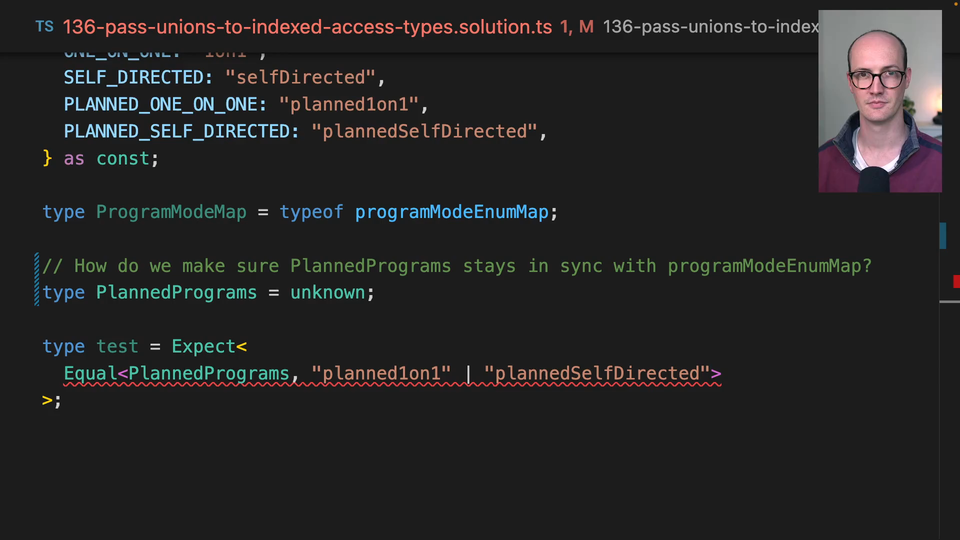This screenshot has height=540, width=960.
Task: Click the ProgramModeMap type name
Action: coord(171,212)
